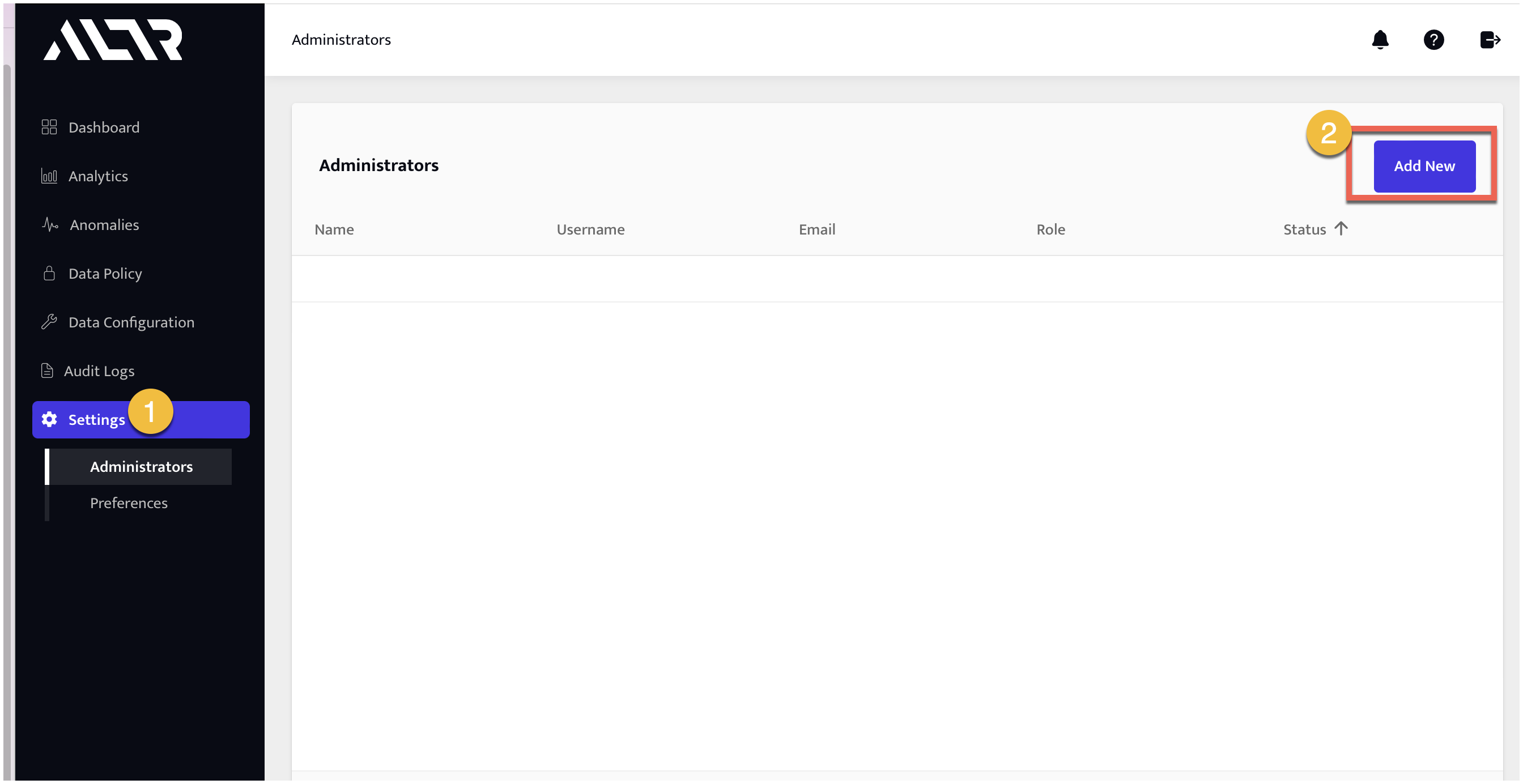Click the Data Configuration wrench icon
Image resolution: width=1523 pixels, height=784 pixels.
pyautogui.click(x=49, y=322)
